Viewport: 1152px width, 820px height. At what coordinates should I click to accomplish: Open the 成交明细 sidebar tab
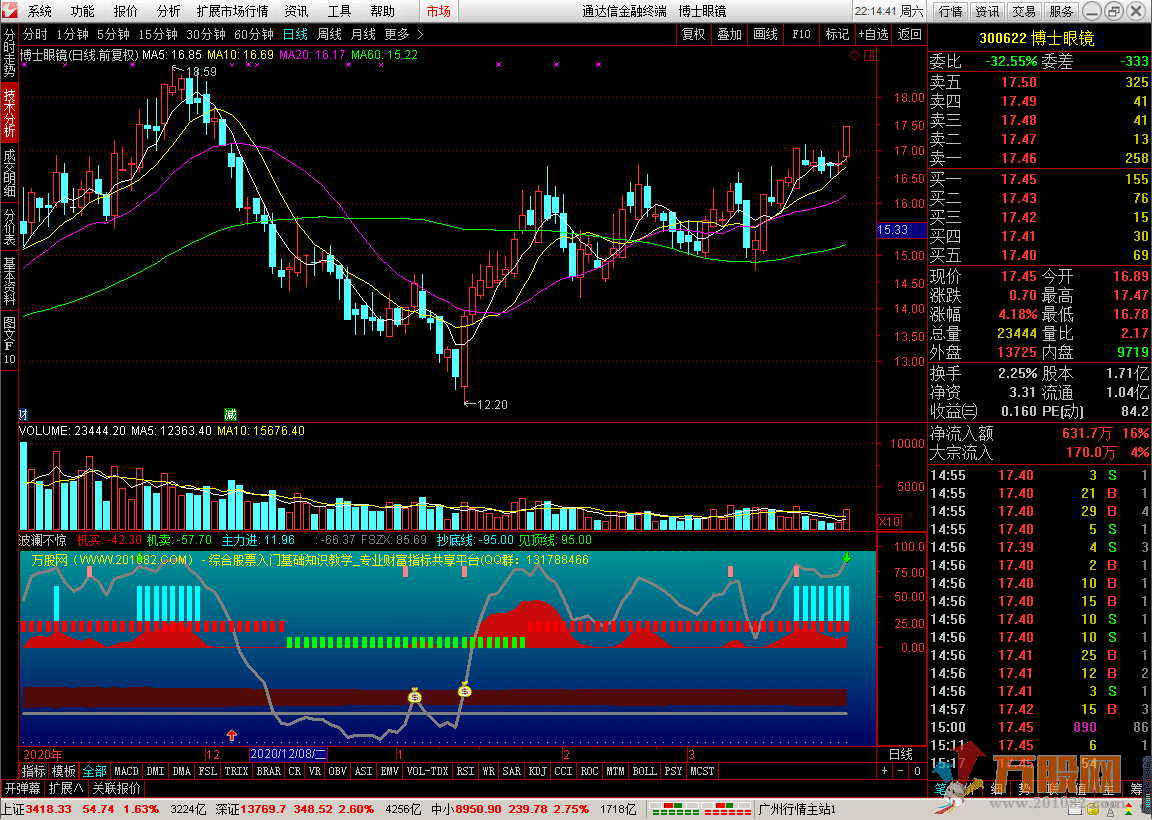pos(9,173)
